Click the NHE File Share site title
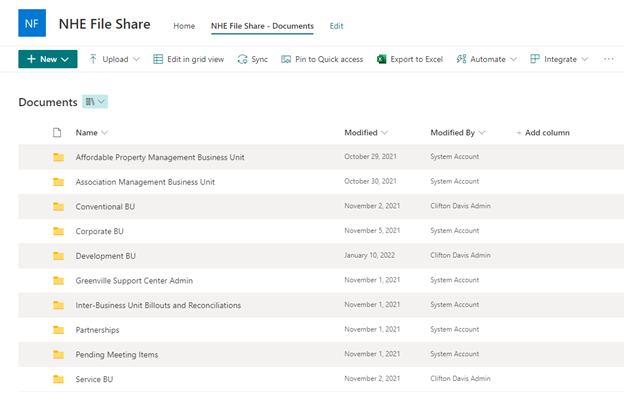The height and width of the screenshot is (405, 624). (105, 24)
